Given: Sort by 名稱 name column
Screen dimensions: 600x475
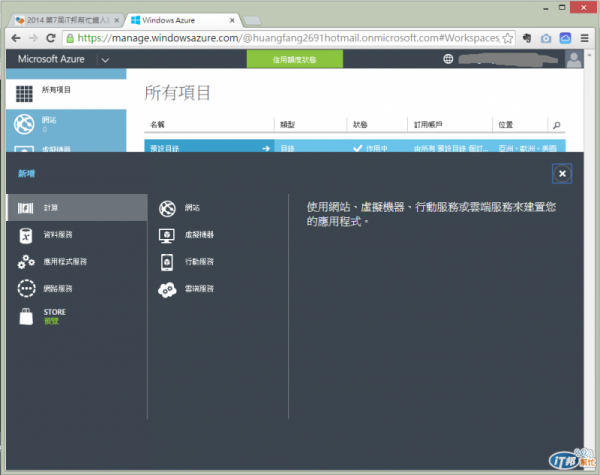Looking at the screenshot, I should click(157, 125).
